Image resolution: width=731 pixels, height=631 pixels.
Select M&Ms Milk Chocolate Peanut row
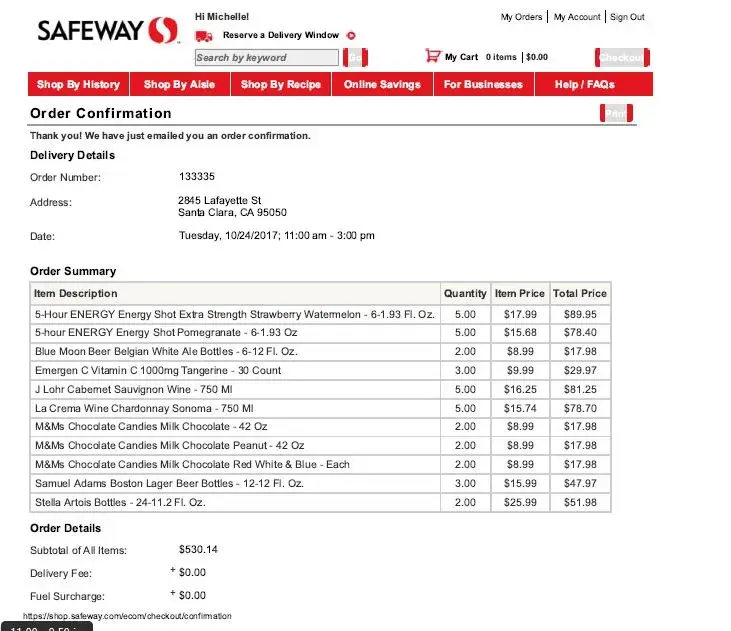pyautogui.click(x=320, y=445)
